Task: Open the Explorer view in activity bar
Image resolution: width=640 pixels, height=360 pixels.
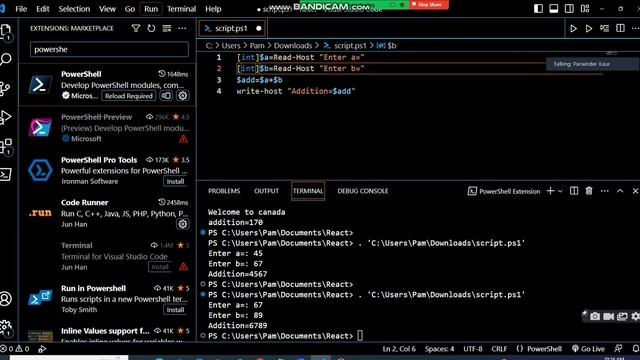Action: pos(6,31)
